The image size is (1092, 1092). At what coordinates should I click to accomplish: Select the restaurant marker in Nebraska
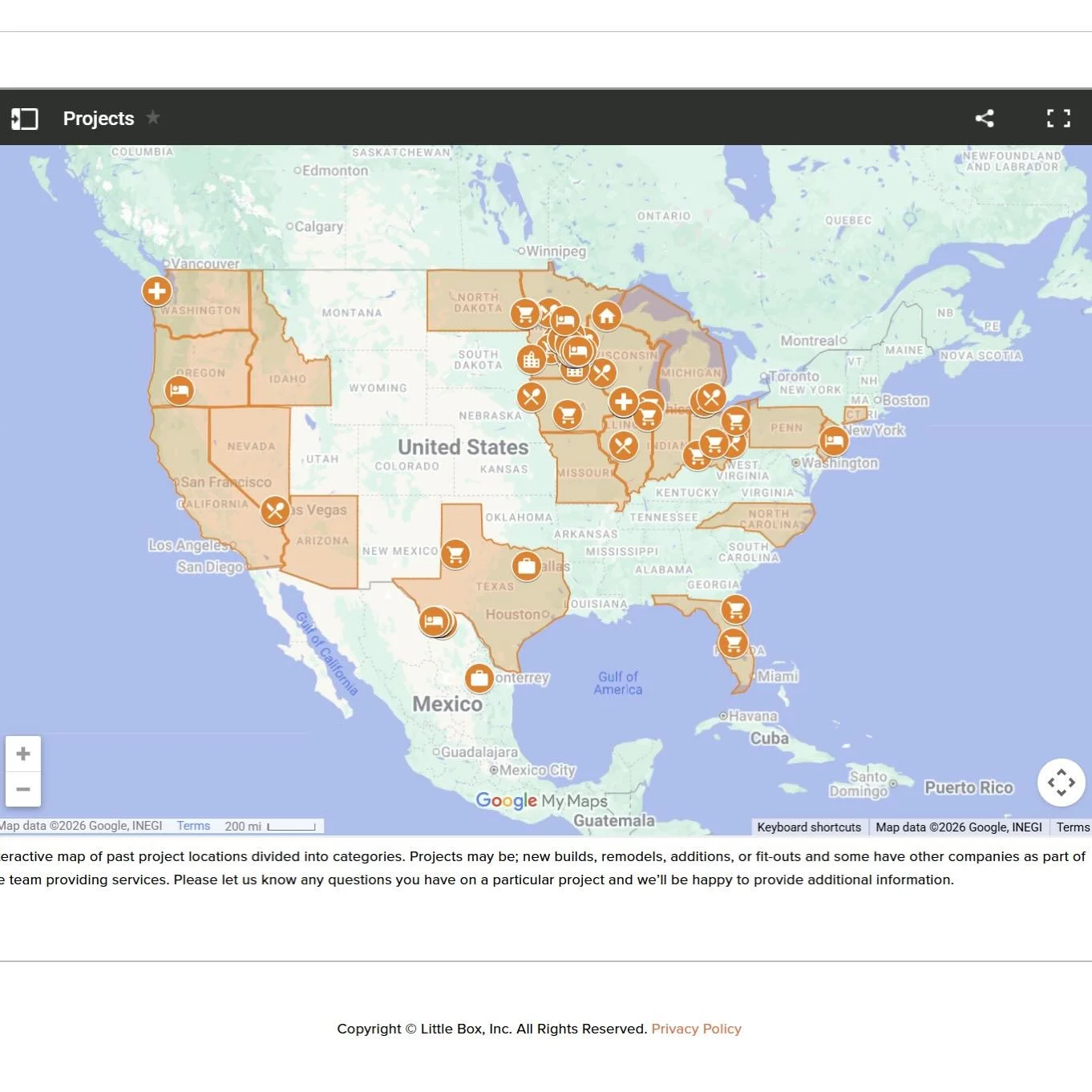531,396
